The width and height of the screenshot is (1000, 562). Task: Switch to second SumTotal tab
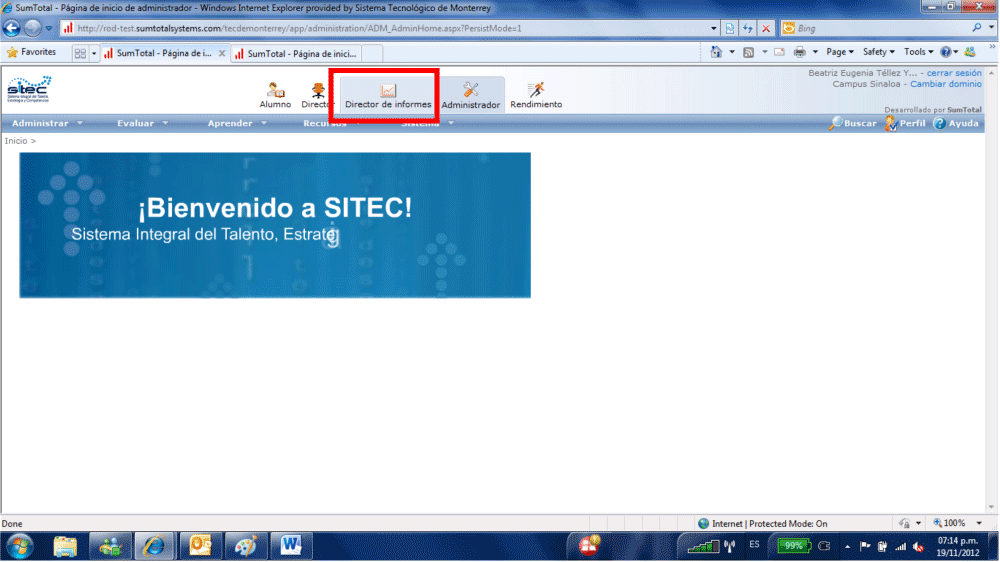click(297, 54)
